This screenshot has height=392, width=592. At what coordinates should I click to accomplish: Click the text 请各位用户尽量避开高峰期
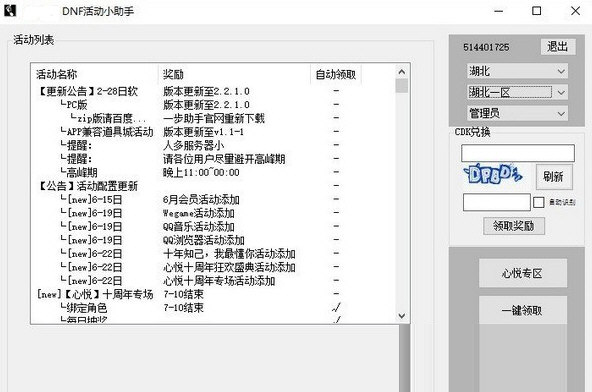(224, 159)
